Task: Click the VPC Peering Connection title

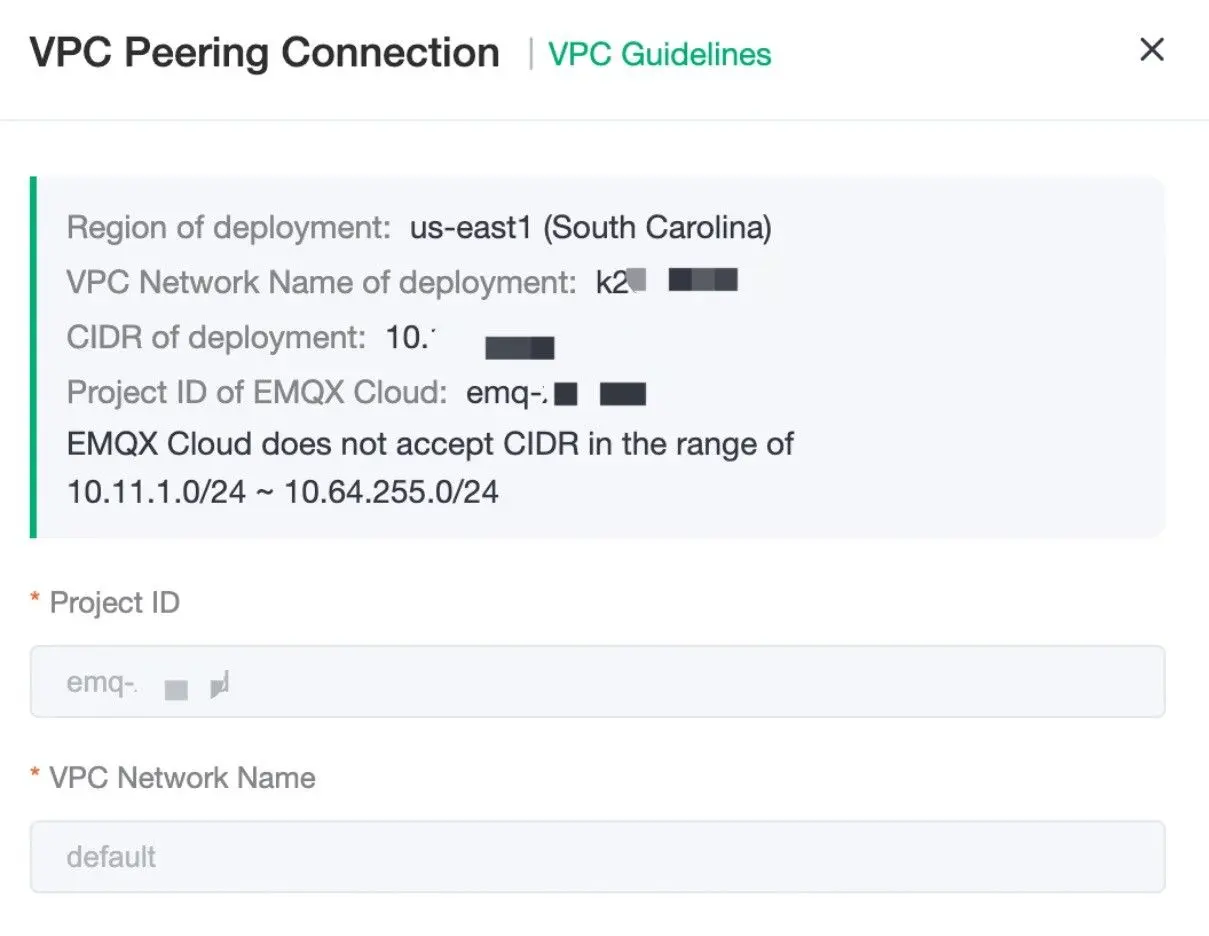Action: [264, 53]
